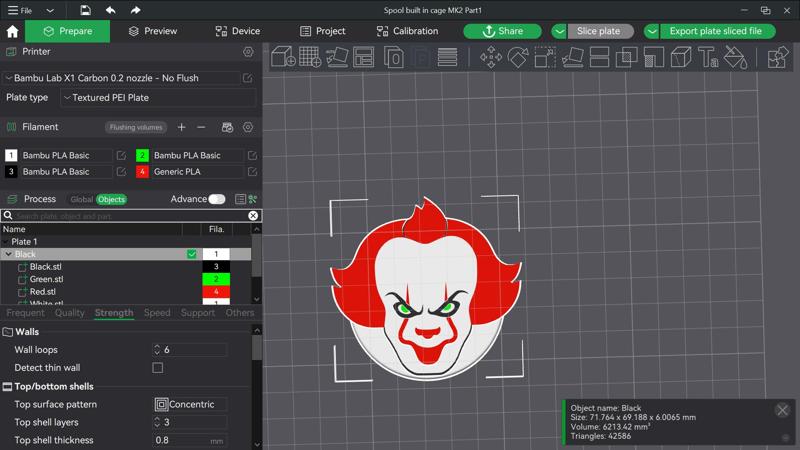Open the Text shape tool
800x450 pixels.
(708, 58)
